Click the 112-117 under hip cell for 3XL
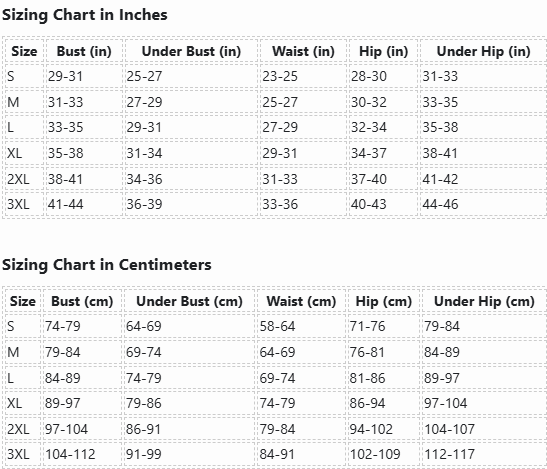This screenshot has width=547, height=469. point(484,454)
